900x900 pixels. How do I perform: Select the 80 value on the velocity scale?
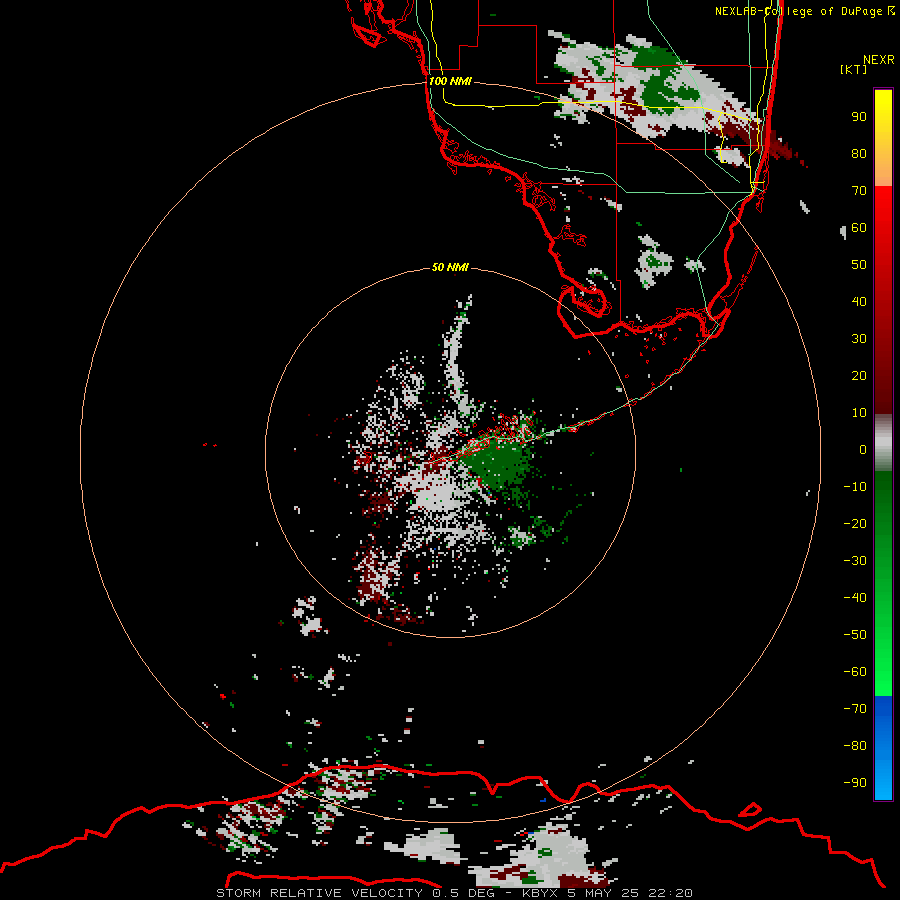[859, 153]
